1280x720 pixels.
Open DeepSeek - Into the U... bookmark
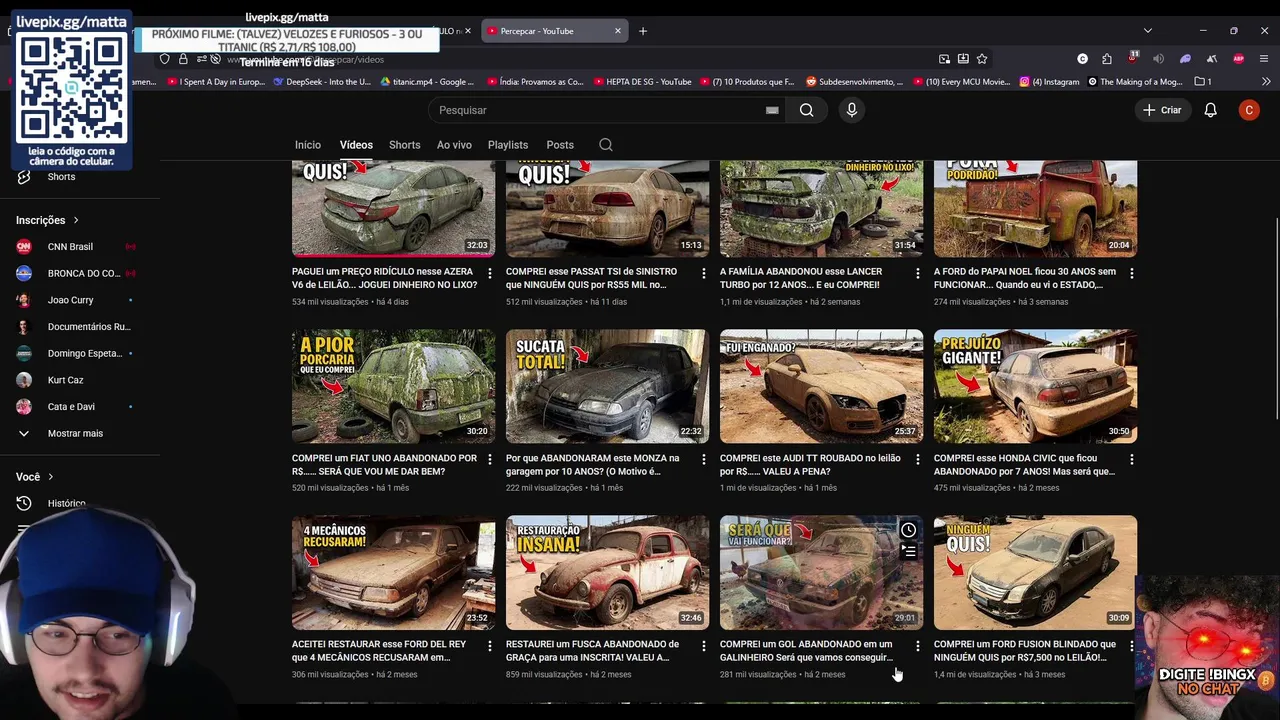tap(321, 82)
